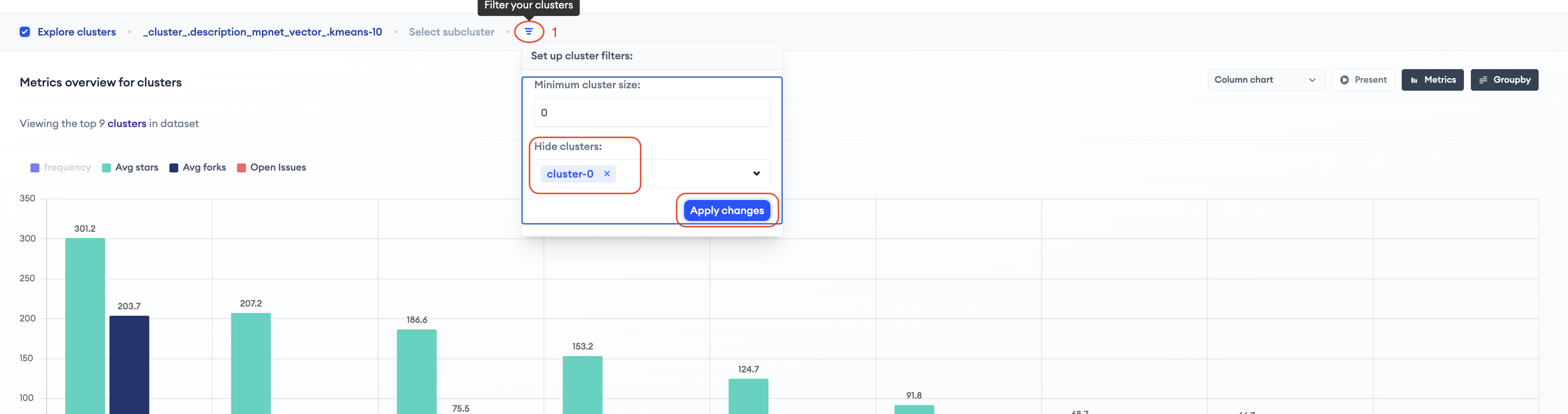
Task: Click the 203.7 Avg forks bar
Action: [x=129, y=364]
